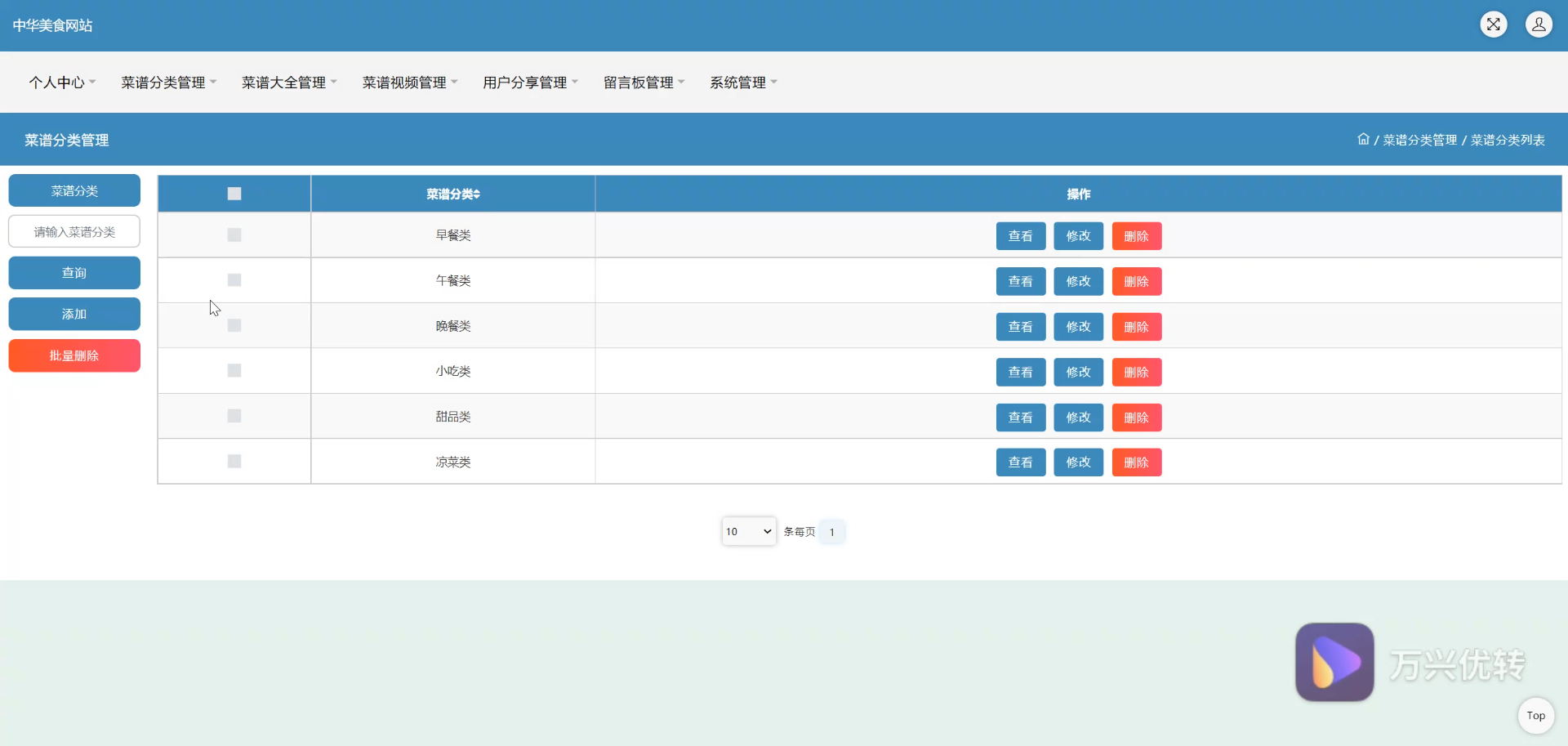The width and height of the screenshot is (1568, 746).
Task: Delete the 早餐类 row
Action: pyautogui.click(x=1137, y=236)
